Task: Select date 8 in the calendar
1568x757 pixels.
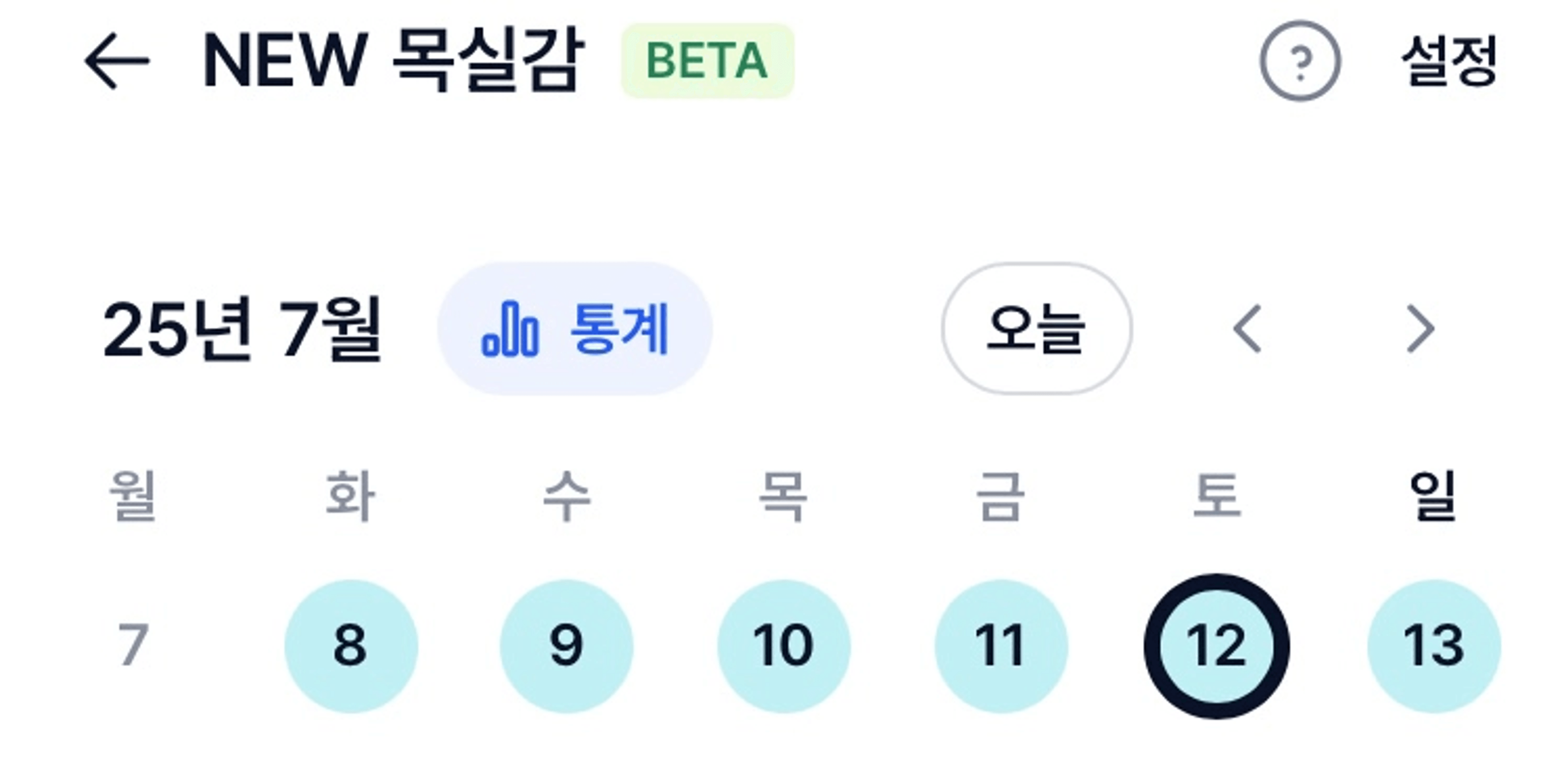Action: point(351,646)
